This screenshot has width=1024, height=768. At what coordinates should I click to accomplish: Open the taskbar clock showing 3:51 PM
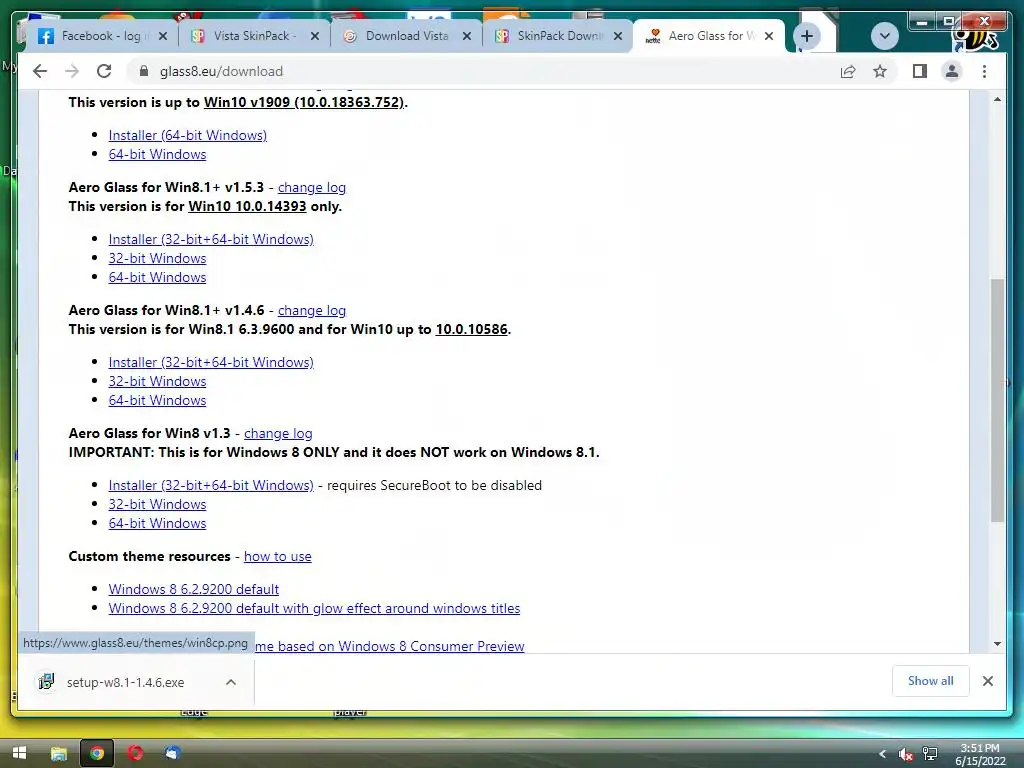(x=980, y=754)
